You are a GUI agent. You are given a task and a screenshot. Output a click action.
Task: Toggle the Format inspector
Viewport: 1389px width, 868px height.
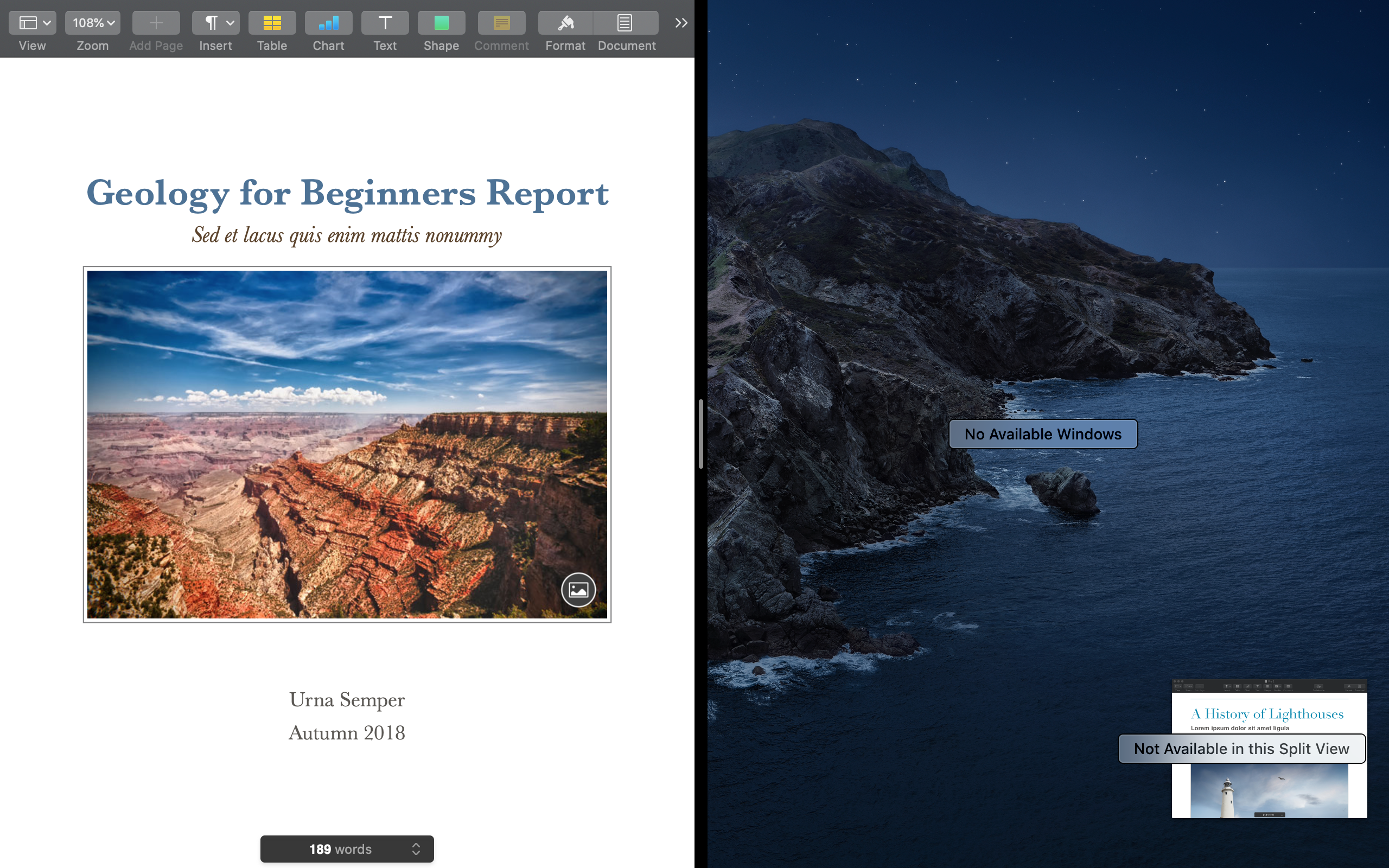click(x=565, y=23)
